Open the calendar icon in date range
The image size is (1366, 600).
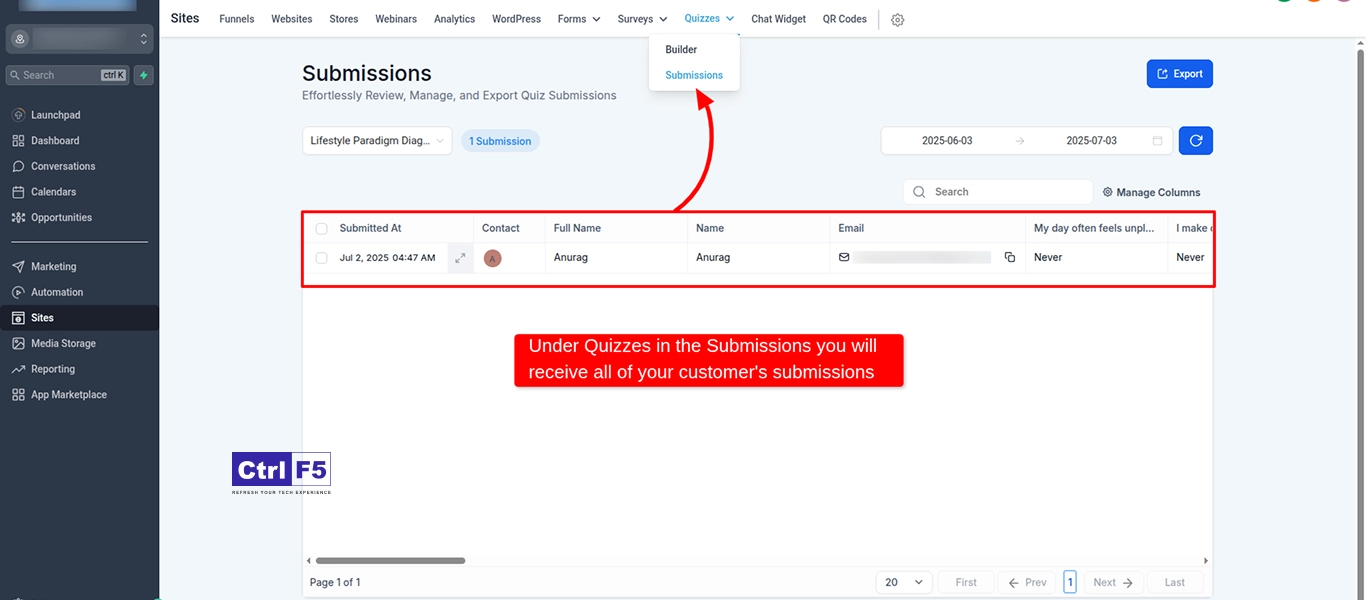[x=1157, y=141]
